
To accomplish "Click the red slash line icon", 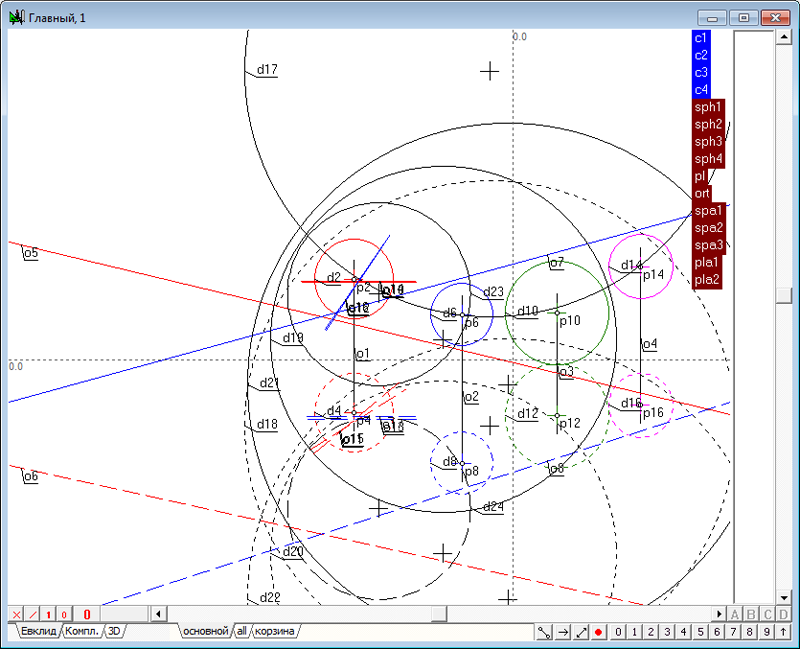I will click(x=32, y=614).
